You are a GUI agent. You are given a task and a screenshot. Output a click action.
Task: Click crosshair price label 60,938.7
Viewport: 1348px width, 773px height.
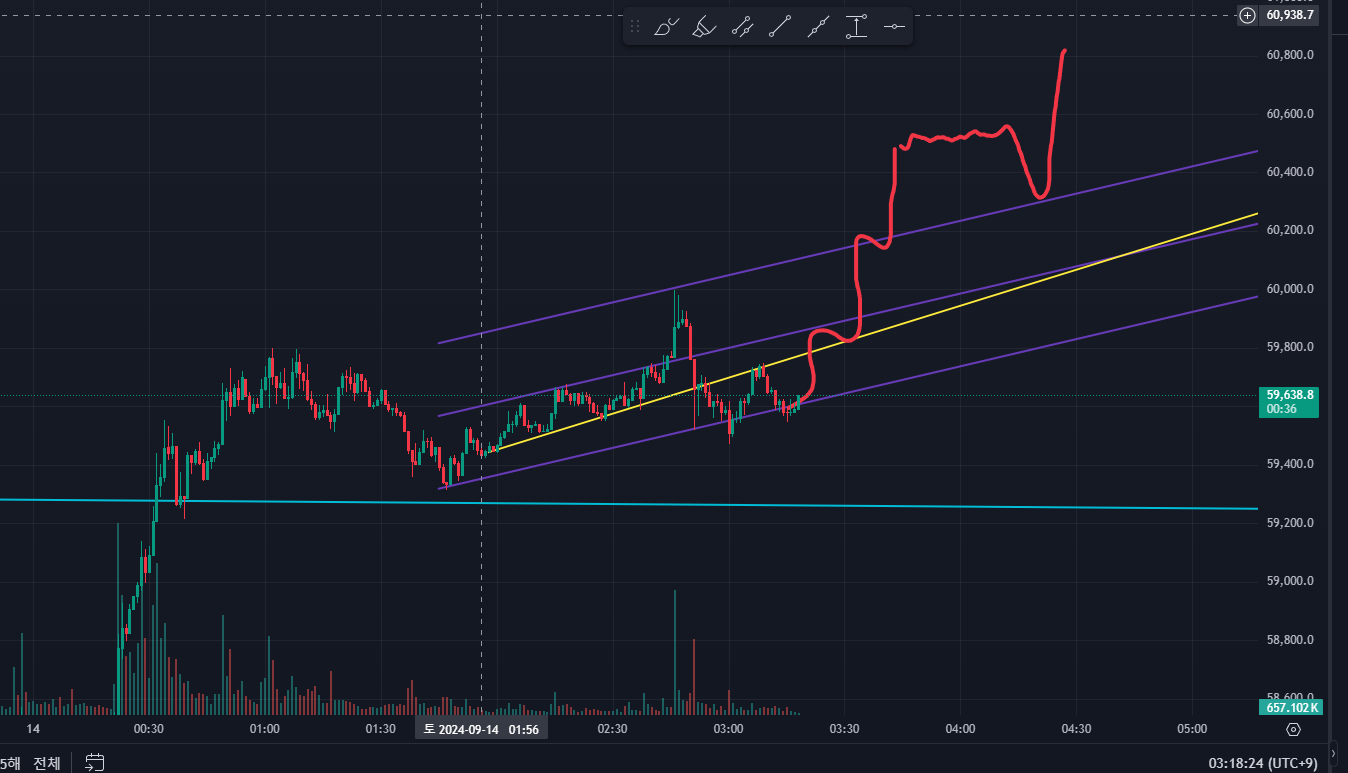tap(1292, 15)
